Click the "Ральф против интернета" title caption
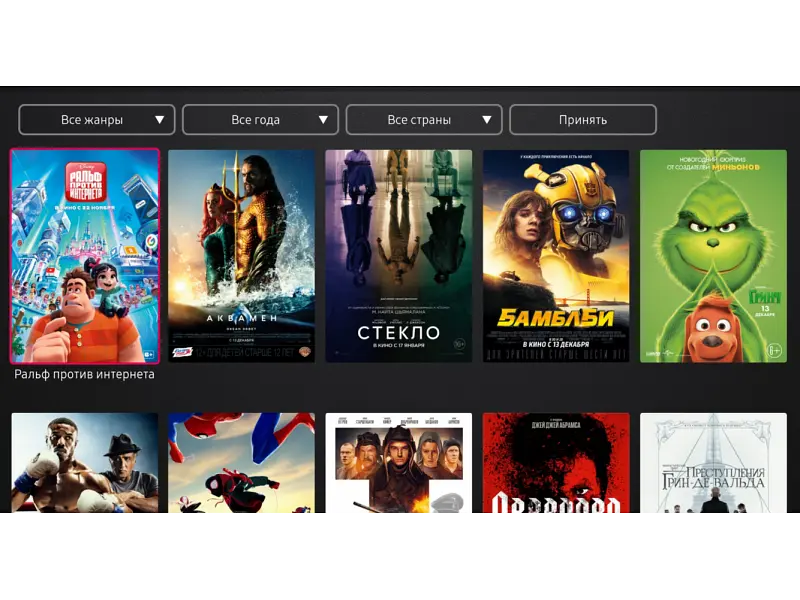 [84, 374]
